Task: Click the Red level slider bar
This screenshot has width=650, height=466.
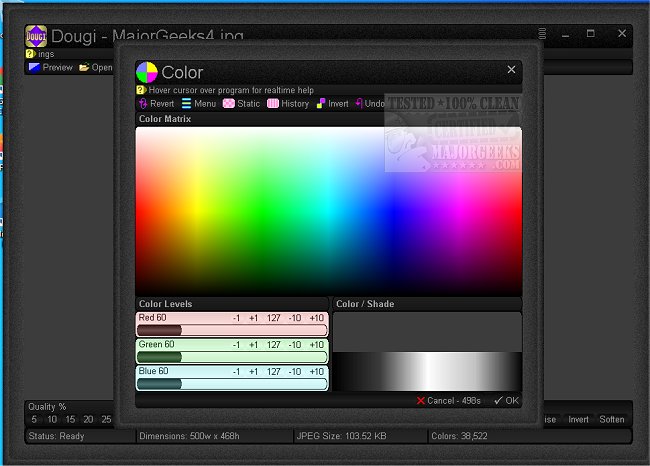Action: pos(232,330)
